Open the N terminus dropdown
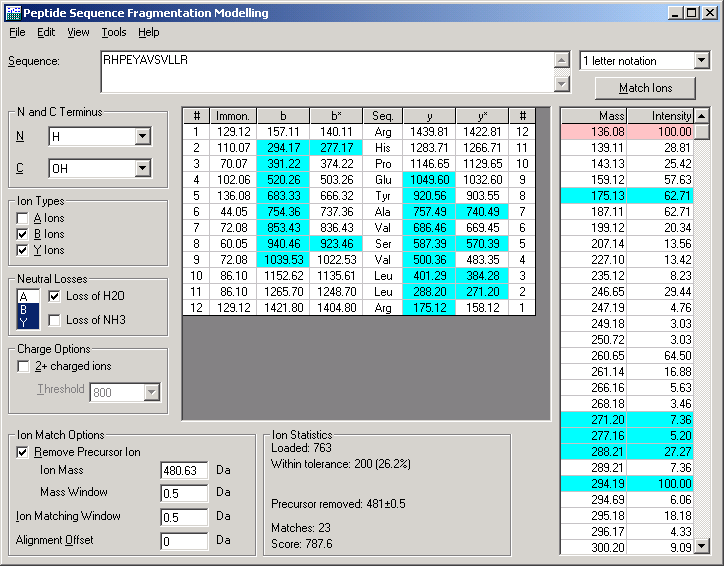Image resolution: width=724 pixels, height=566 pixels. point(142,137)
